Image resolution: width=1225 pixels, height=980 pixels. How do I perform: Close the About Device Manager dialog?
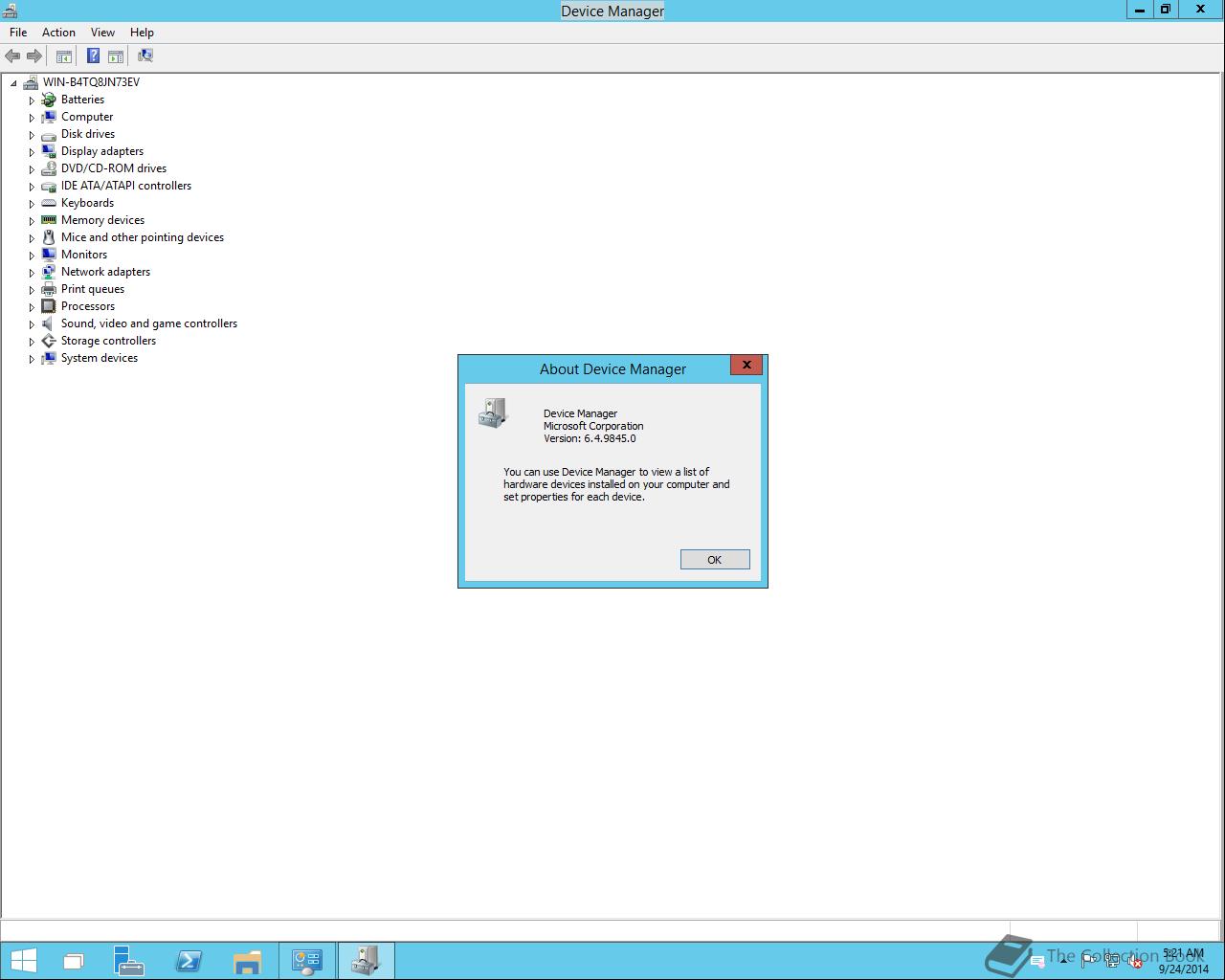tap(746, 365)
